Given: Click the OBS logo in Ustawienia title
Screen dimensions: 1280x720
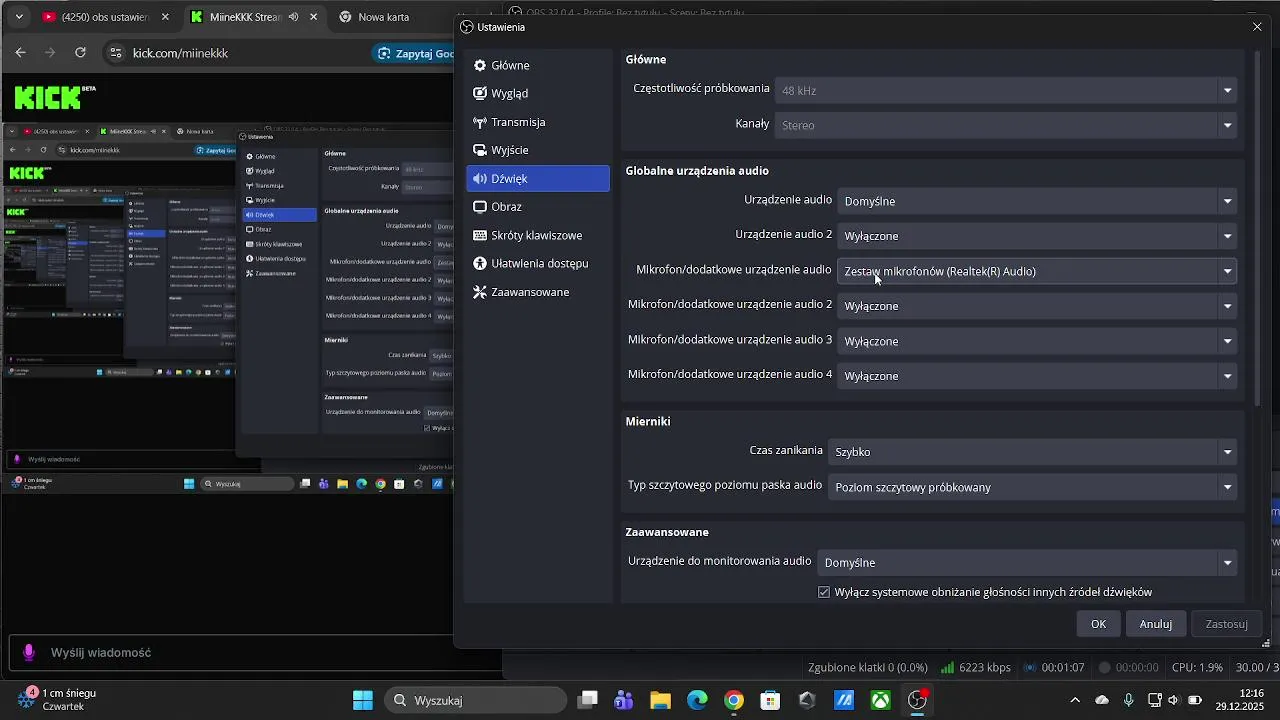Looking at the screenshot, I should coord(467,27).
